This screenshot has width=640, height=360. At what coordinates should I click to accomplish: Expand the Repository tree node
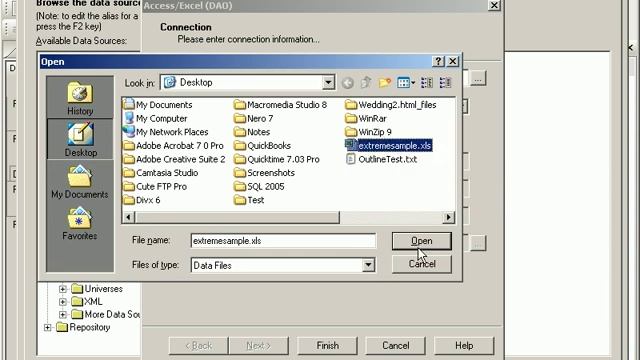(47, 327)
